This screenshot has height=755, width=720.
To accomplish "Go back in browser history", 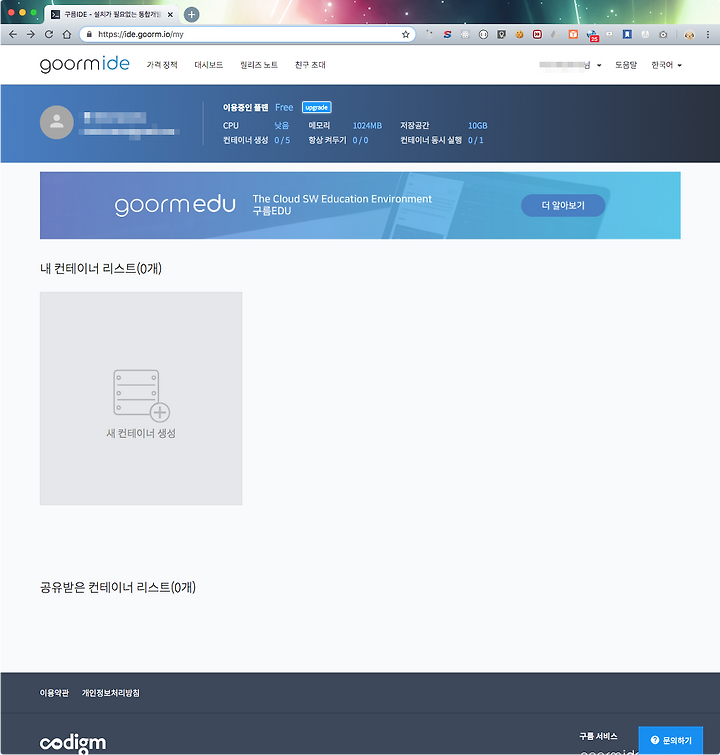I will (x=13, y=34).
